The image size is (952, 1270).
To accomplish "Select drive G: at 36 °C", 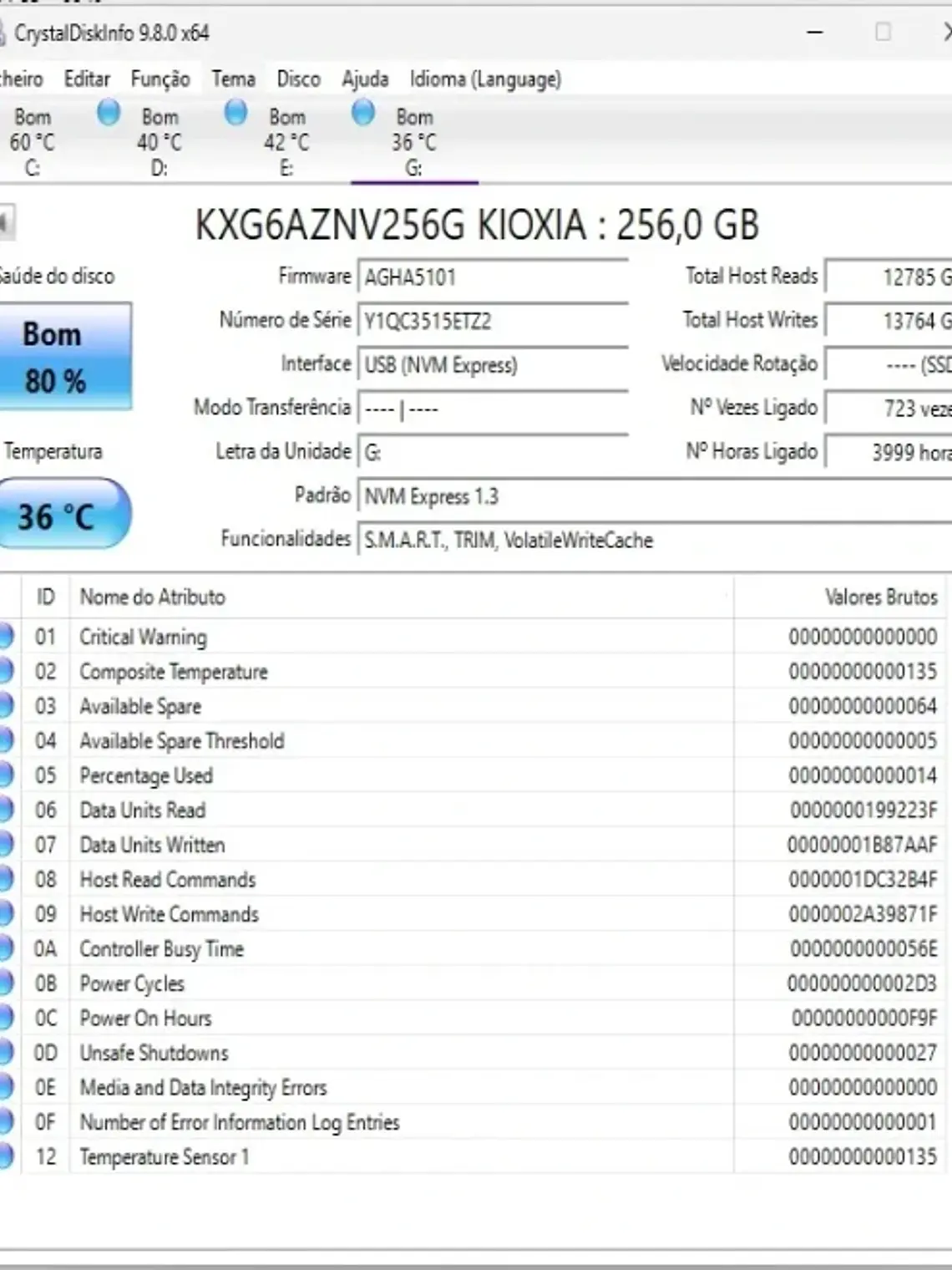I will (x=413, y=142).
